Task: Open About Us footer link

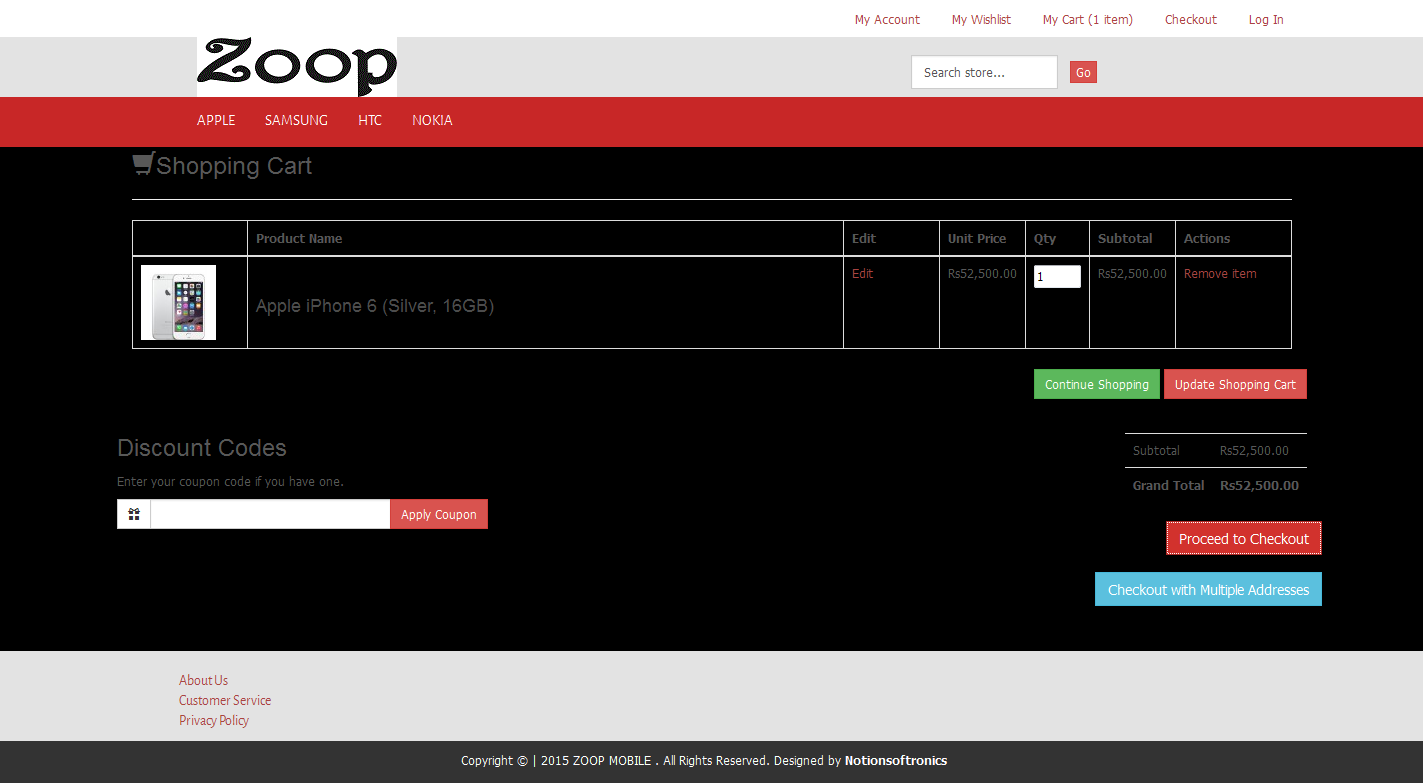Action: (203, 680)
